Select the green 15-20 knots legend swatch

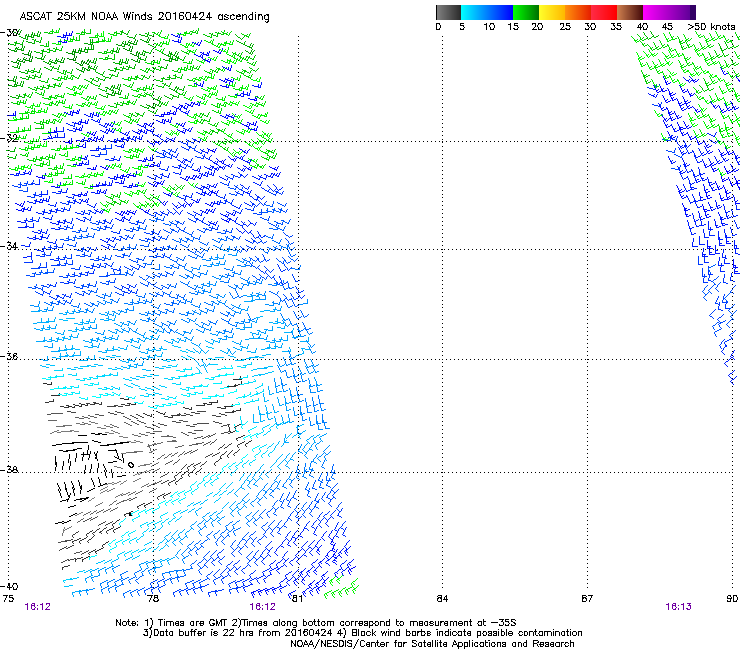pyautogui.click(x=526, y=12)
